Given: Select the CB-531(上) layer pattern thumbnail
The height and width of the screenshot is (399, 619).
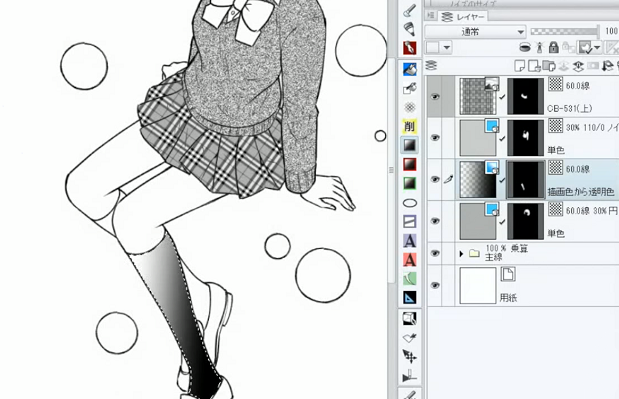Looking at the screenshot, I should [478, 96].
